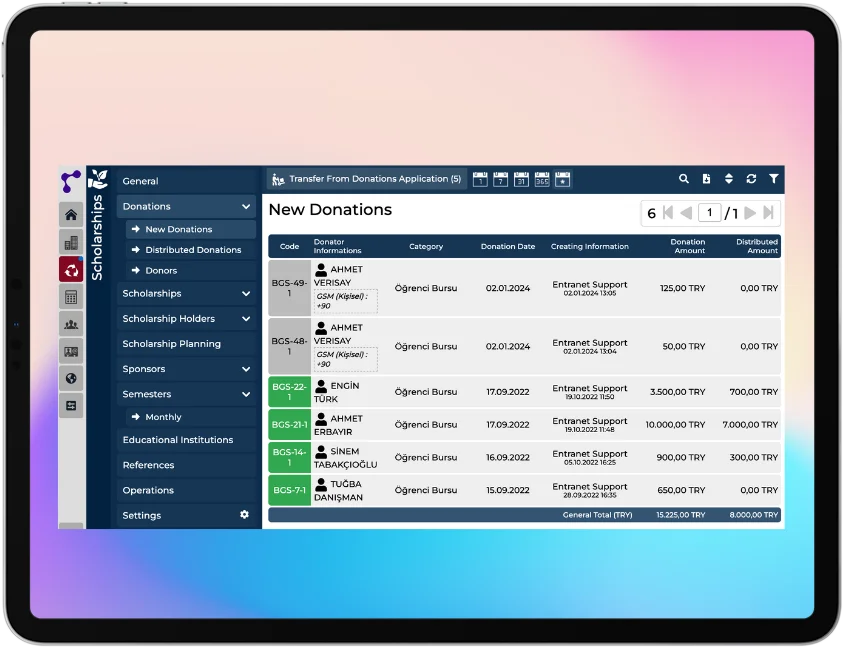Select the 7-day calendar filter icon
The image size is (843, 647).
pyautogui.click(x=501, y=179)
